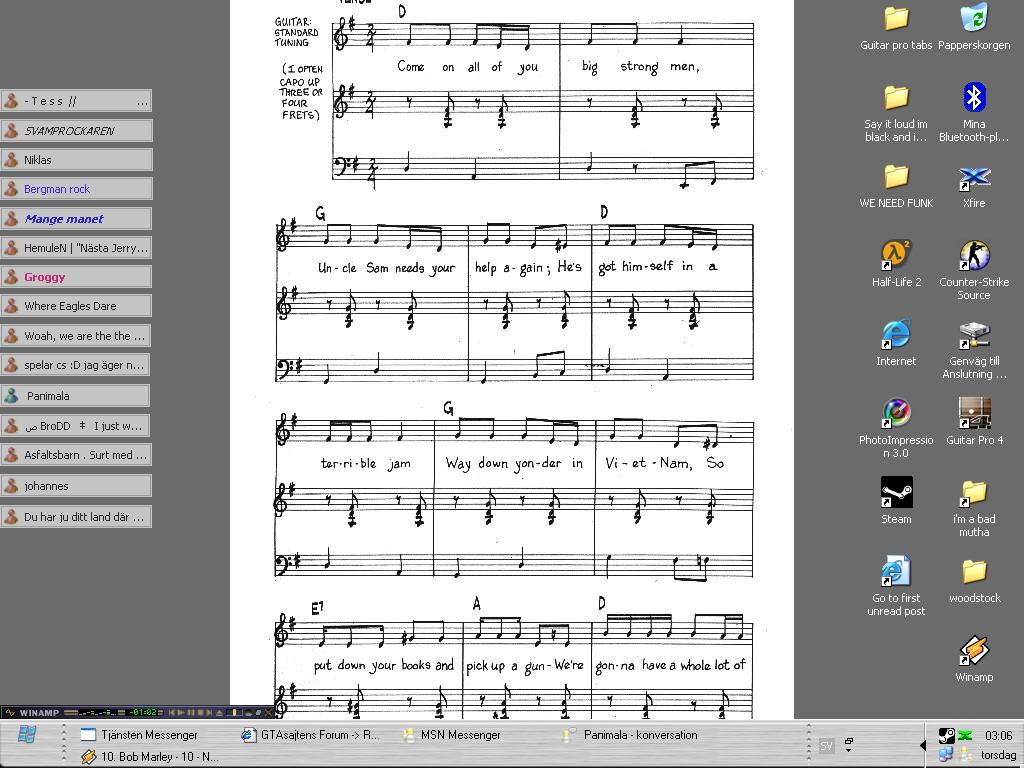Viewport: 1024px width, 768px height.
Task: Click the SV language indicator
Action: (x=826, y=746)
